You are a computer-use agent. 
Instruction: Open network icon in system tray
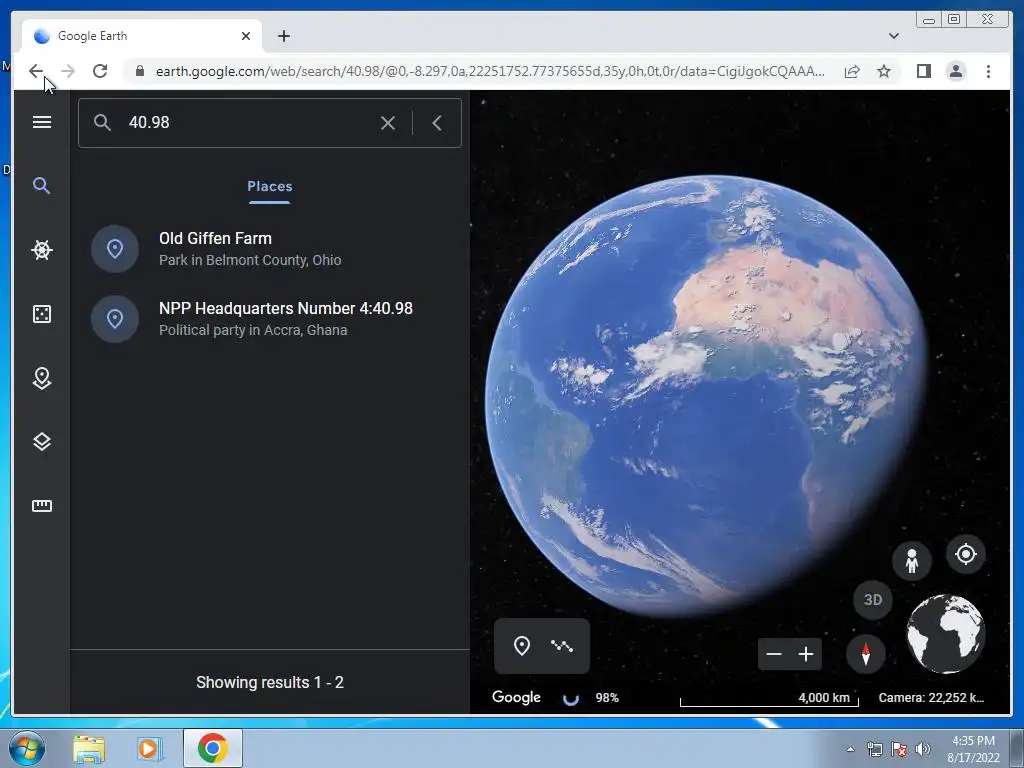tap(874, 749)
